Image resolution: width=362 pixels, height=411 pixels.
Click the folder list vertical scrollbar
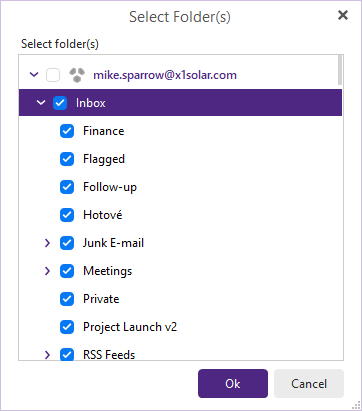340,207
